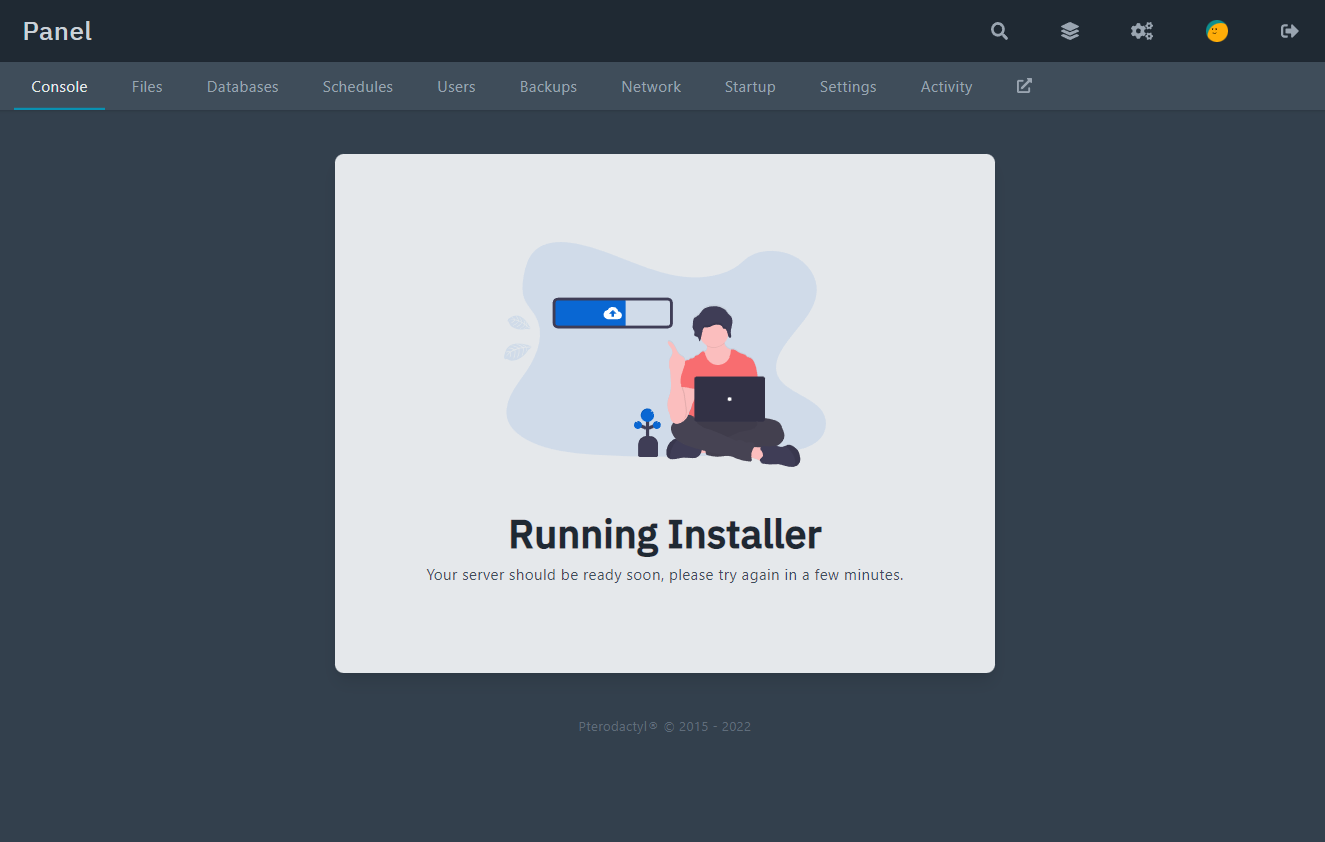Switch to the Network tab
The width and height of the screenshot is (1325, 842).
click(x=651, y=86)
